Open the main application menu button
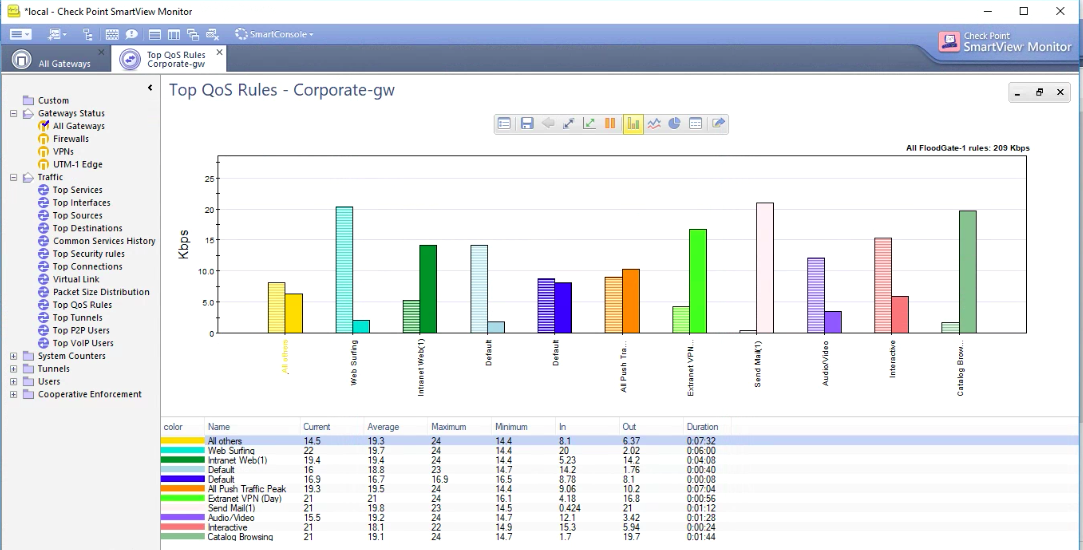Viewport: 1083px width, 550px height. point(21,34)
